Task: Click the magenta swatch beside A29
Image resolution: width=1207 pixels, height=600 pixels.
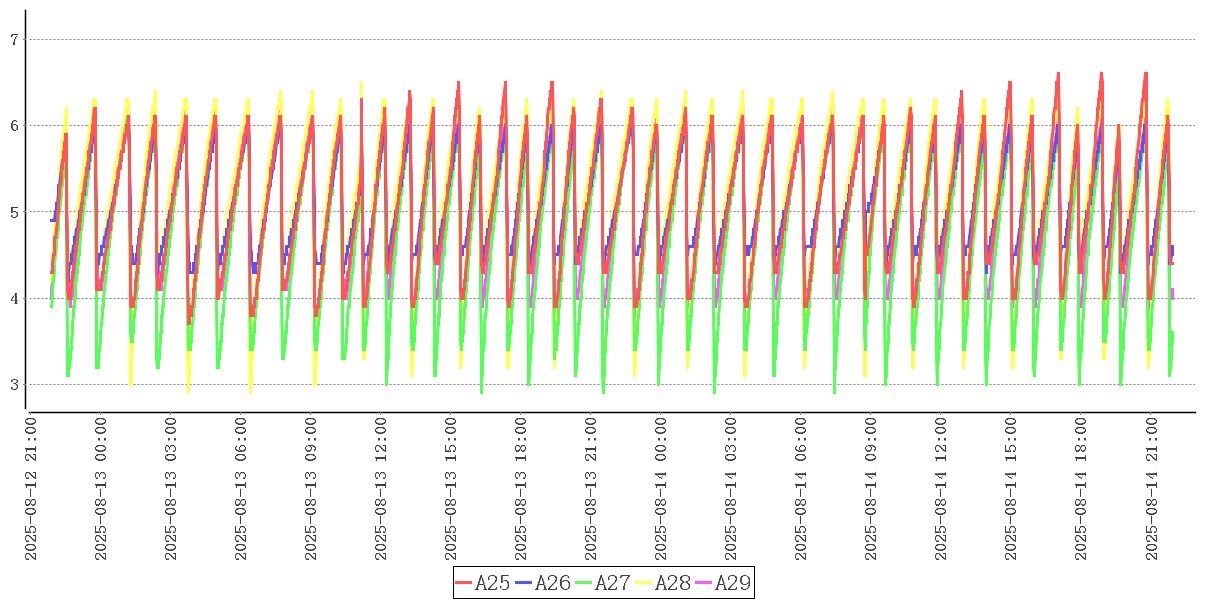Action: (703, 583)
